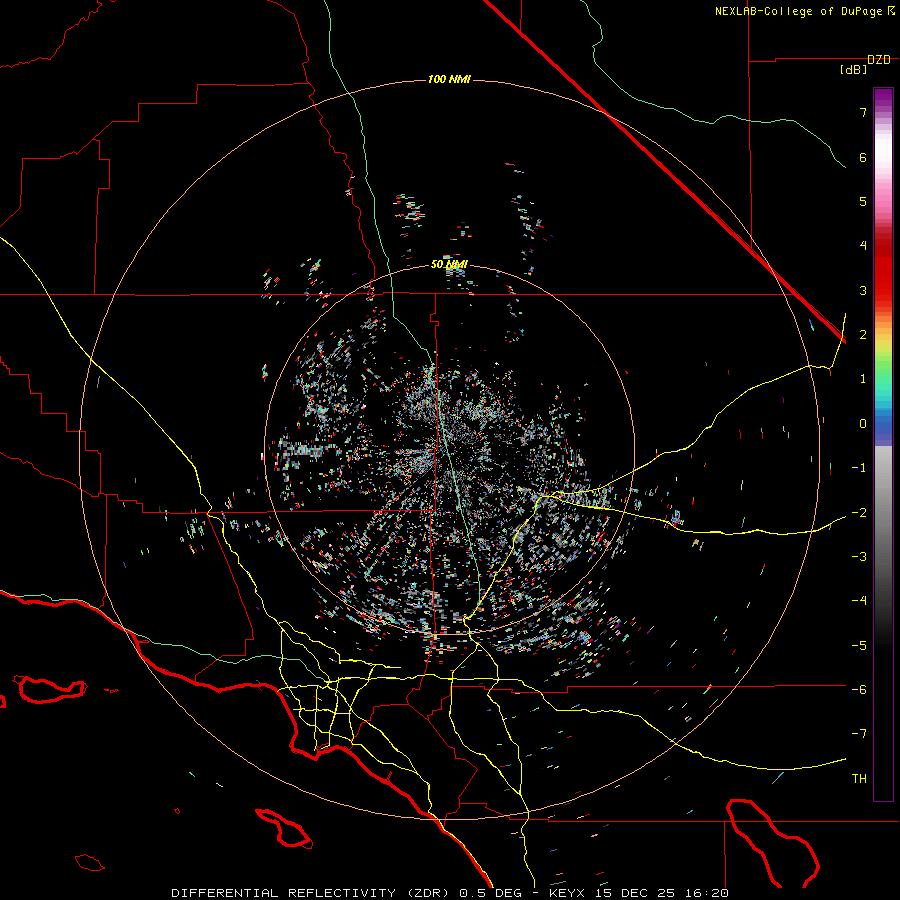Click the logo icon after DuPage text
Image resolution: width=900 pixels, height=900 pixels.
pyautogui.click(x=892, y=11)
